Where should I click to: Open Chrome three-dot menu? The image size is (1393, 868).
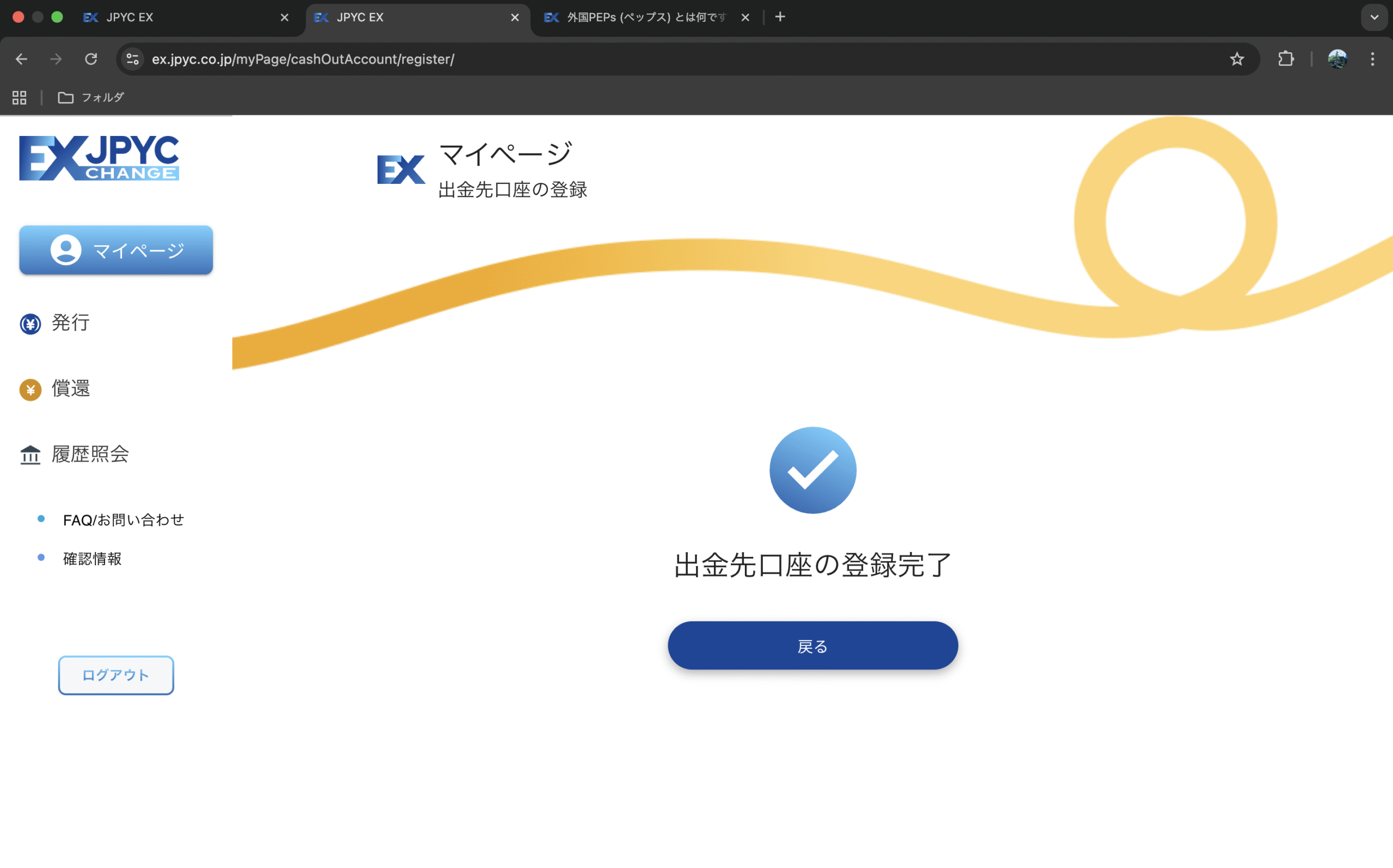click(x=1372, y=59)
